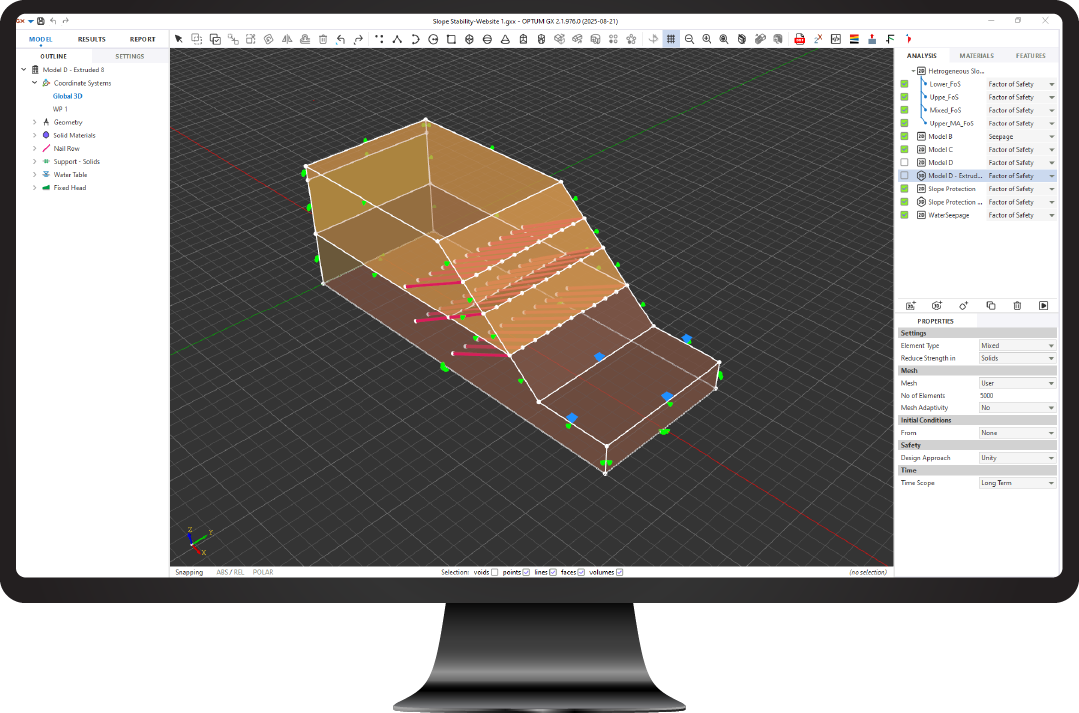The image size is (1079, 713).
Task: Click the add 3D stage icon
Action: [936, 305]
